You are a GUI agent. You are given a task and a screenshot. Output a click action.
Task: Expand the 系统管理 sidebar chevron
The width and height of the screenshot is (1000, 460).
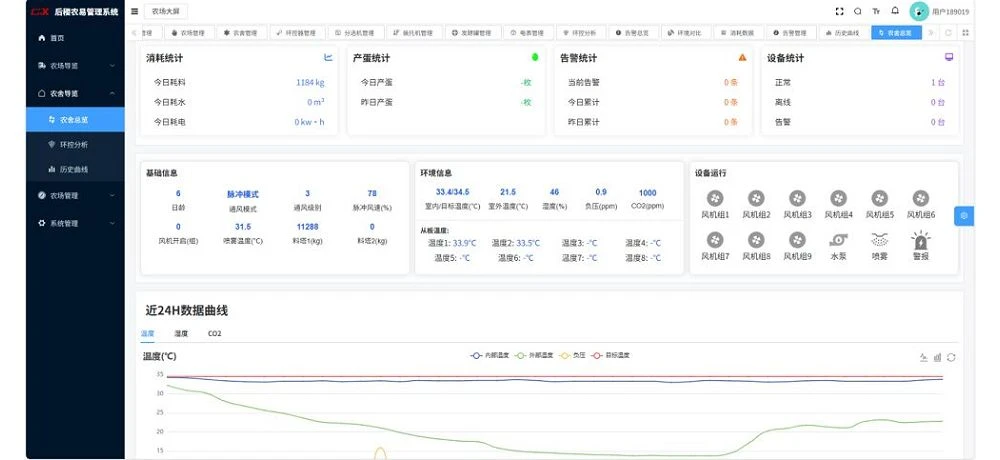point(112,223)
